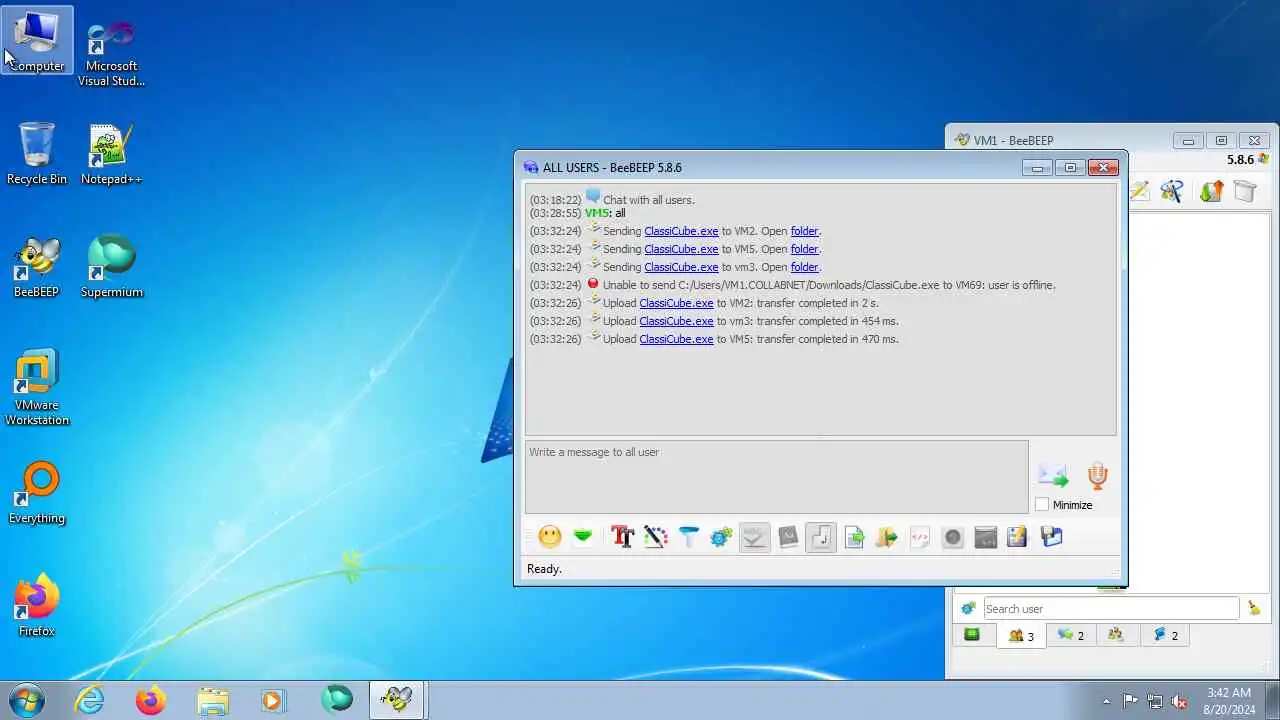Click the broom icon beside Search user
This screenshot has height=720, width=1280.
1254,608
